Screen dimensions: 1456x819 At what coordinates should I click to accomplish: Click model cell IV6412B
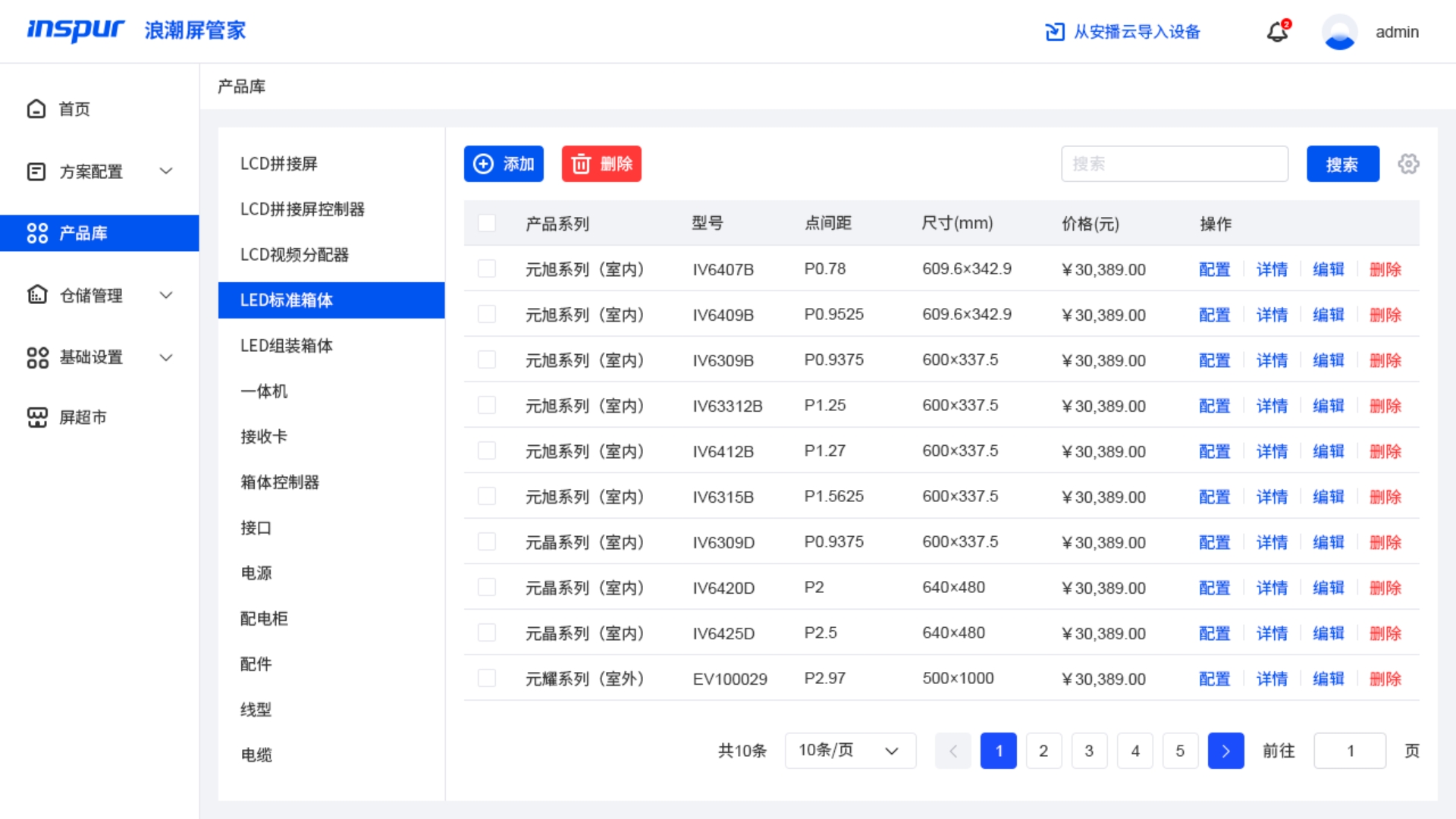(x=723, y=451)
